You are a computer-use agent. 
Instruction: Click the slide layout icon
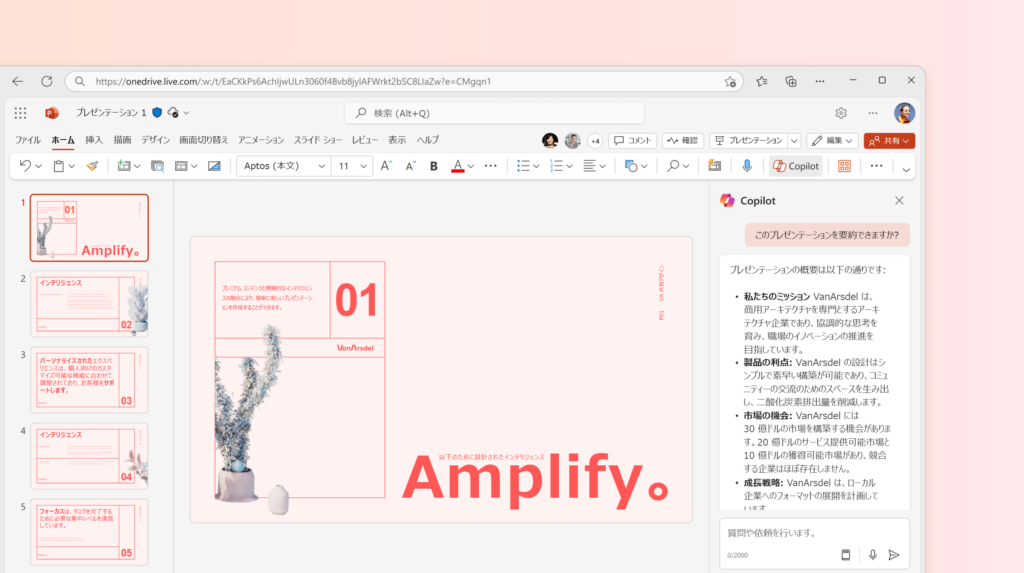(x=181, y=166)
